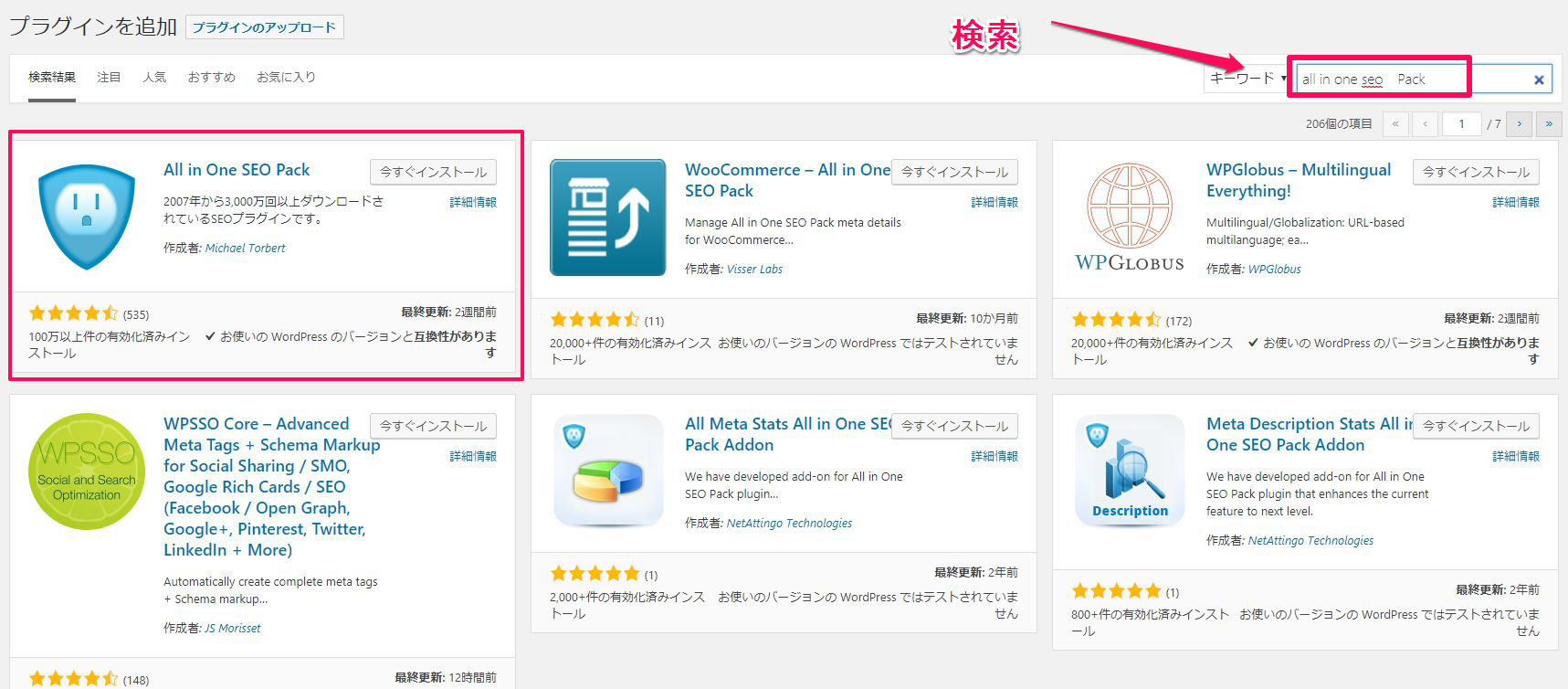The width and height of the screenshot is (1568, 689).
Task: Click the All Meta Stats pie chart icon
Action: coord(607,472)
